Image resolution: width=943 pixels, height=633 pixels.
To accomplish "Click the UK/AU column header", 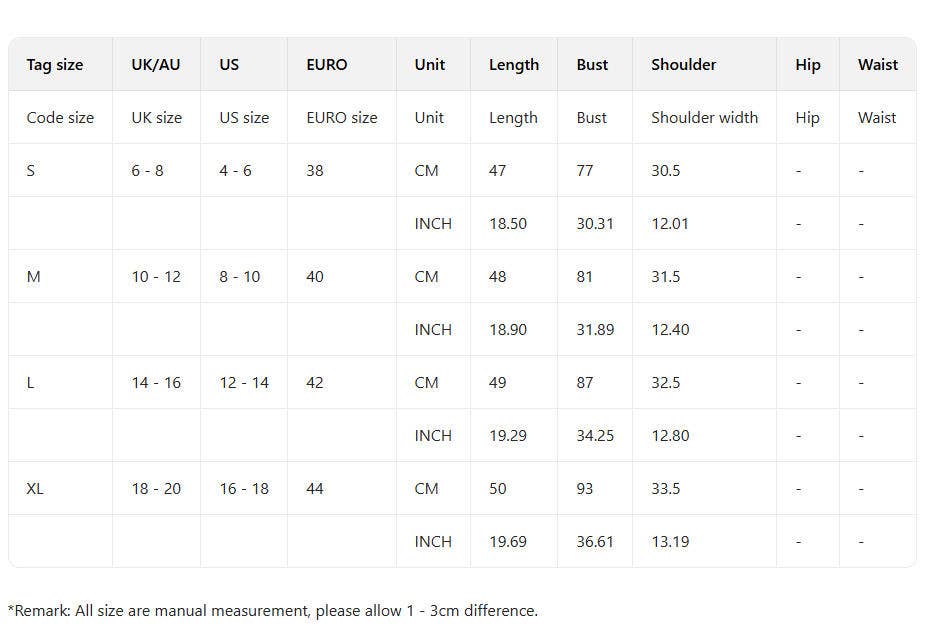I will [x=156, y=65].
